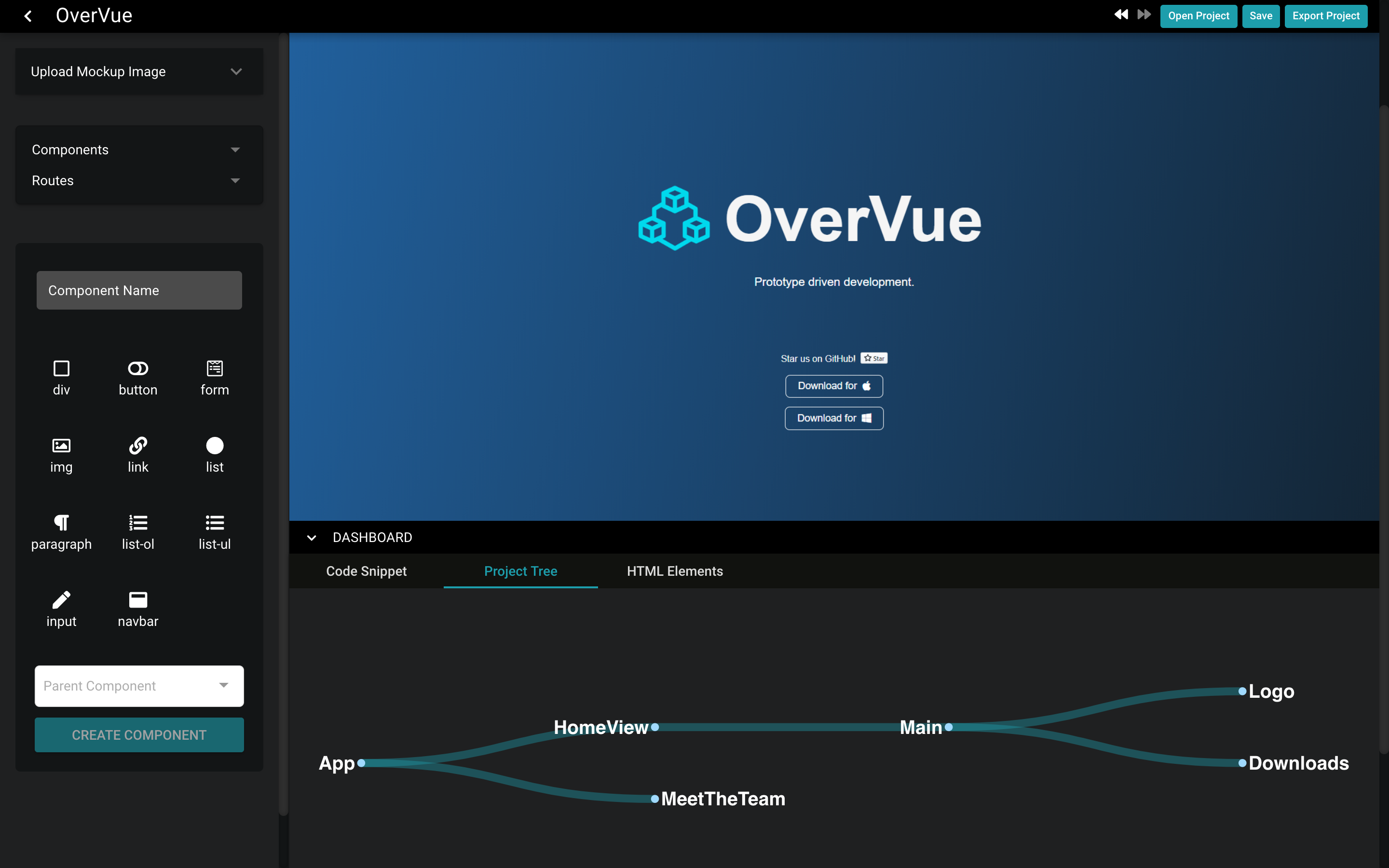The height and width of the screenshot is (868, 1389).
Task: Pick the form element icon
Action: click(215, 368)
